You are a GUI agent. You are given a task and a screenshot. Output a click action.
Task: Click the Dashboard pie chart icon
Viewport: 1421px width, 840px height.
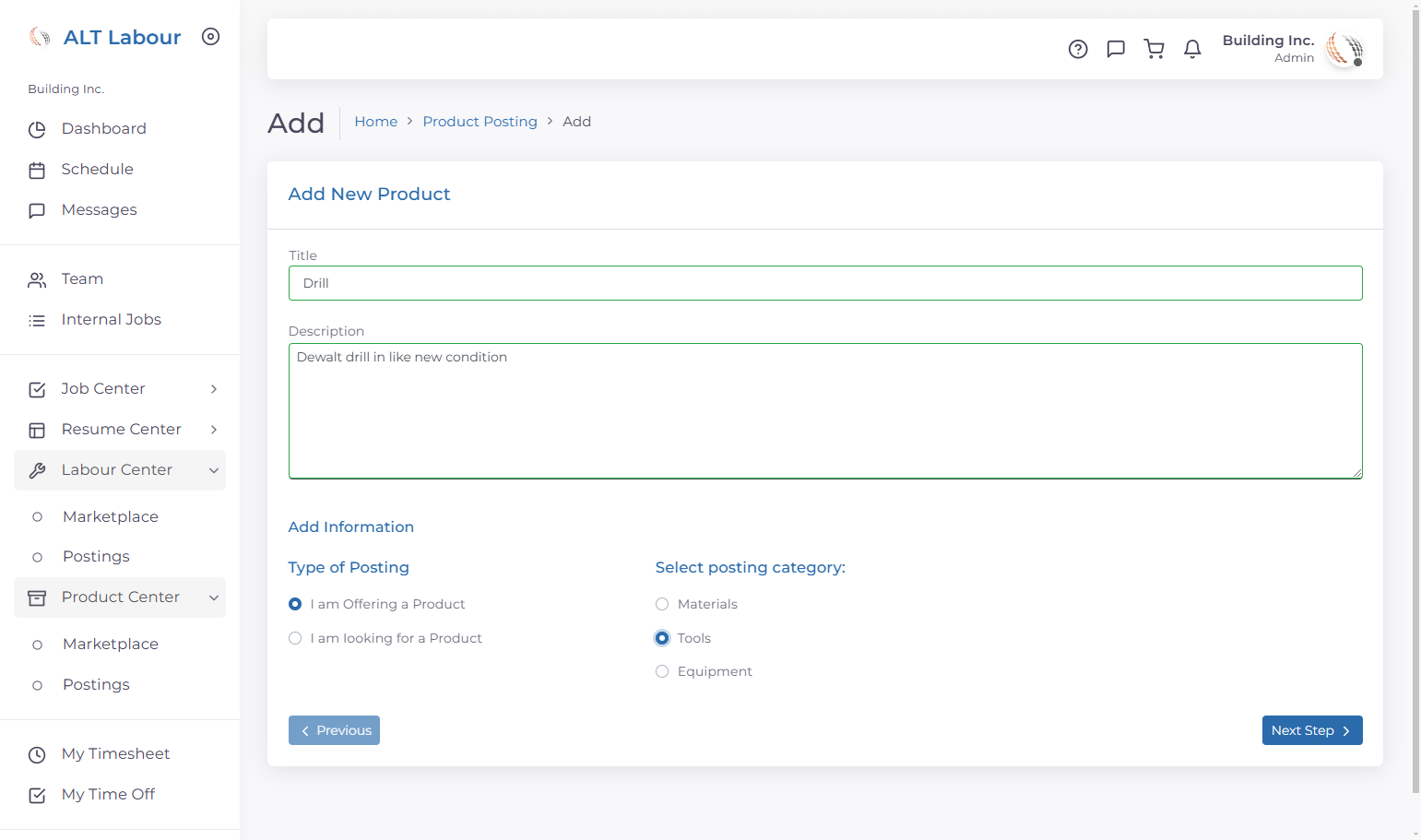tap(37, 129)
